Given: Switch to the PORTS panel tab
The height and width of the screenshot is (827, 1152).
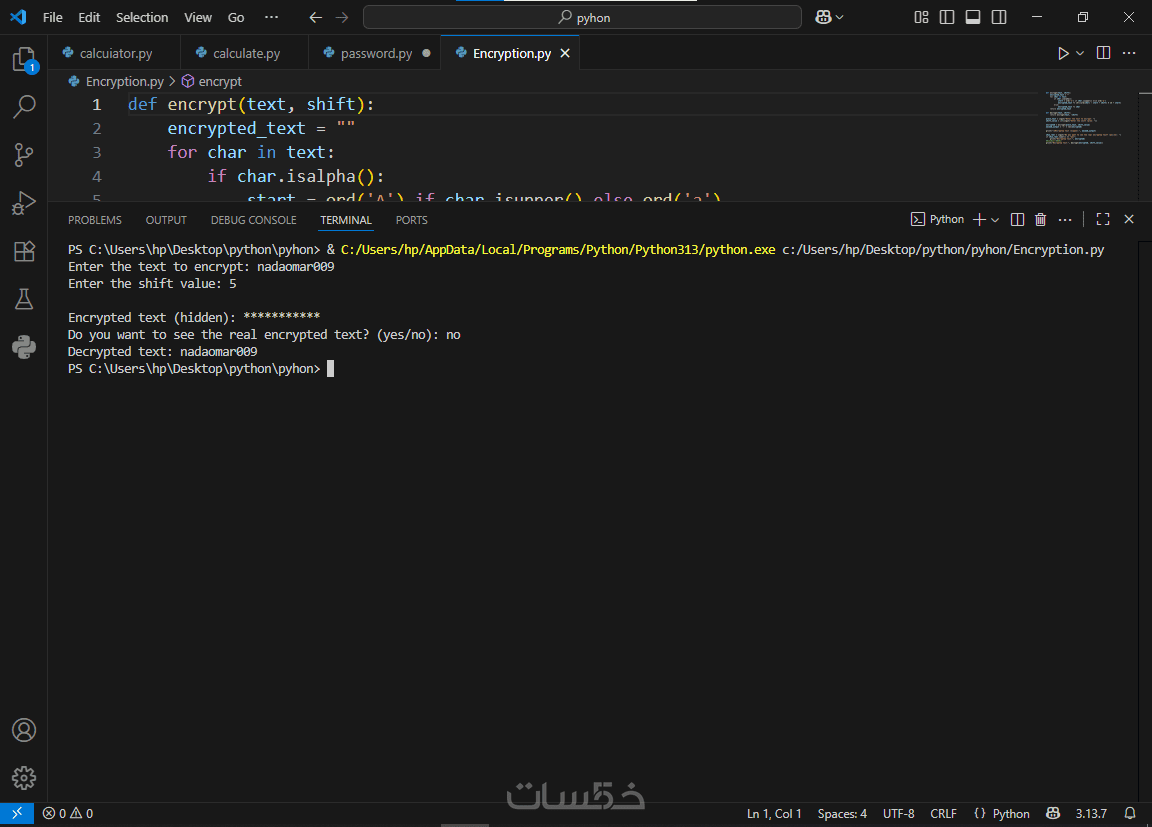Looking at the screenshot, I should click(411, 220).
